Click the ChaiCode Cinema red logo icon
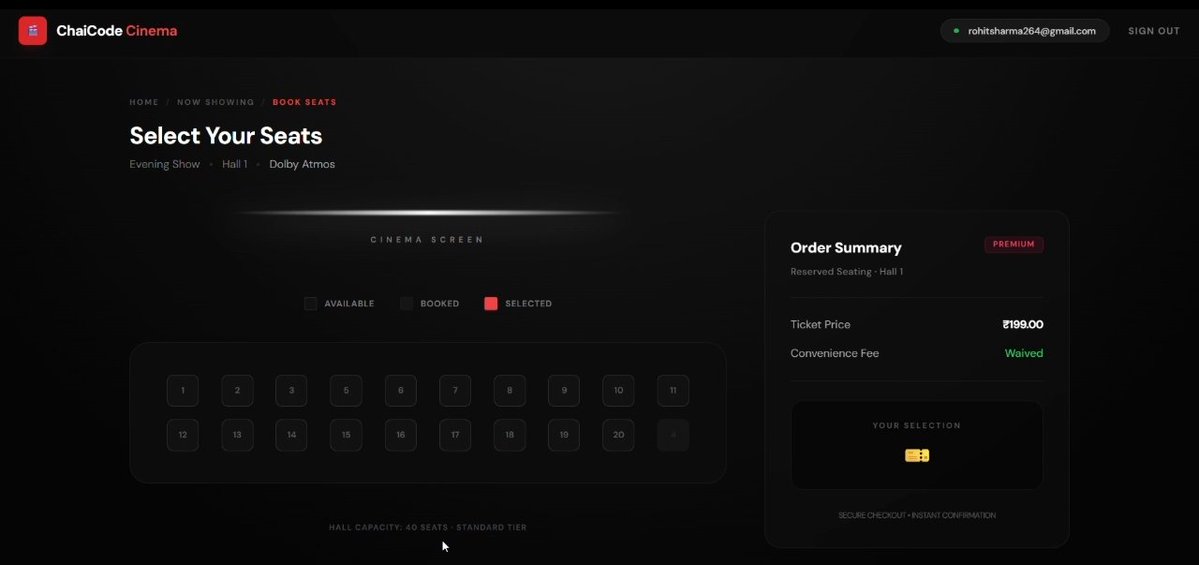Screen dimensions: 1199x565 33,31
